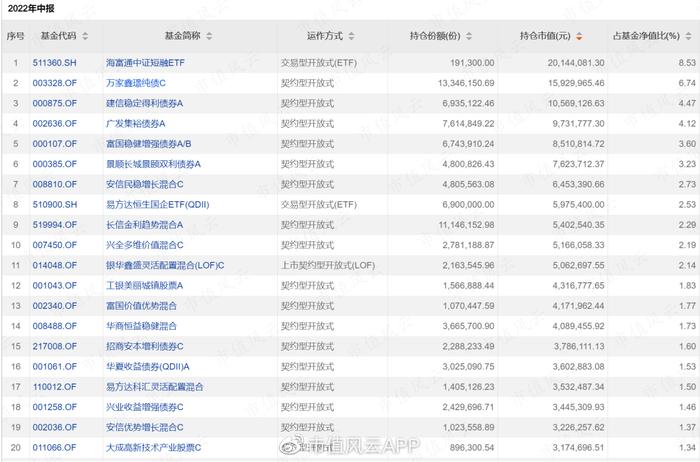This screenshot has height=462, width=700.
Task: Open fund code 001258.OF
Action: click(54, 407)
